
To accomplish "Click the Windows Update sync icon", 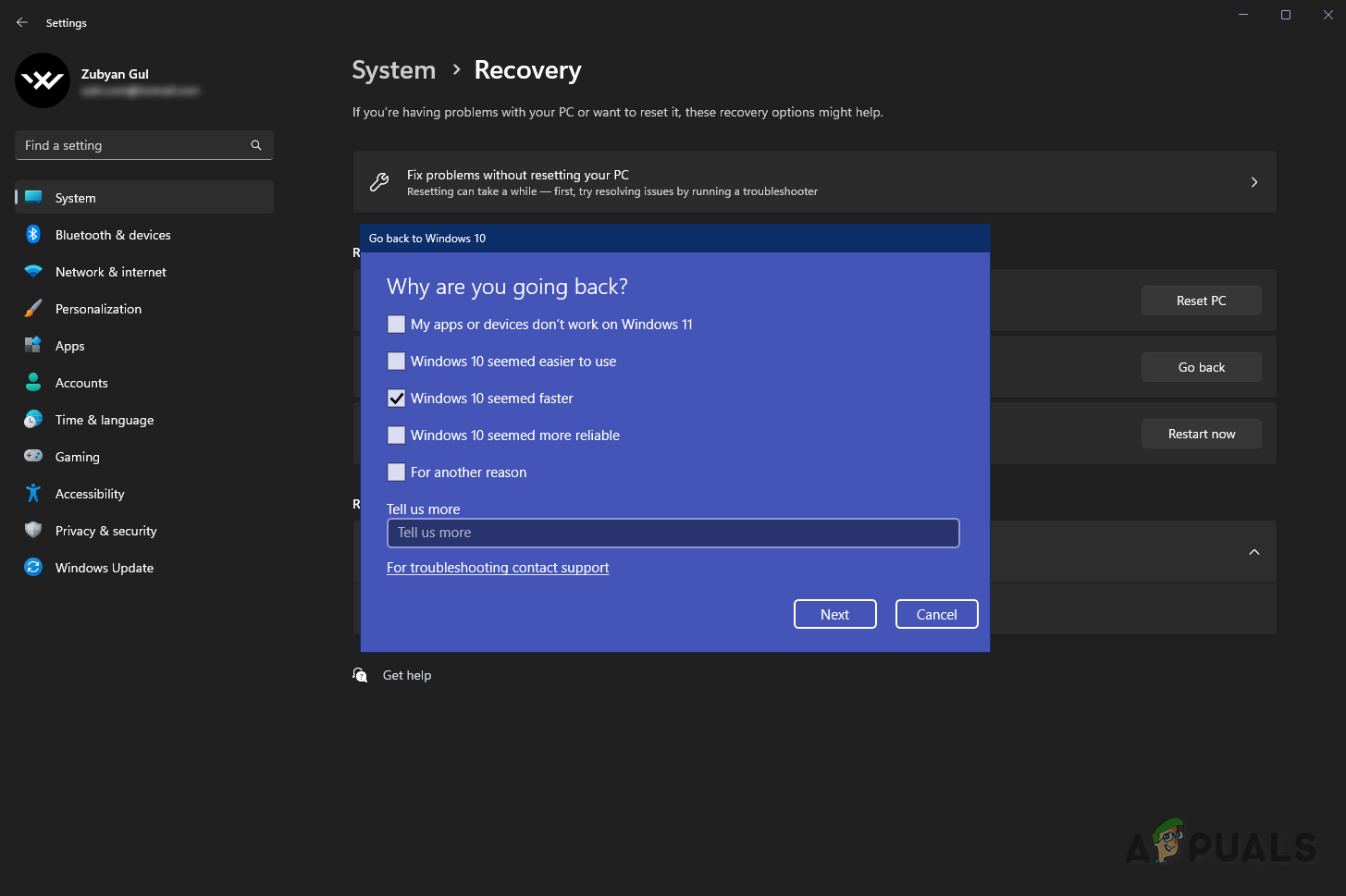I will pos(33,568).
